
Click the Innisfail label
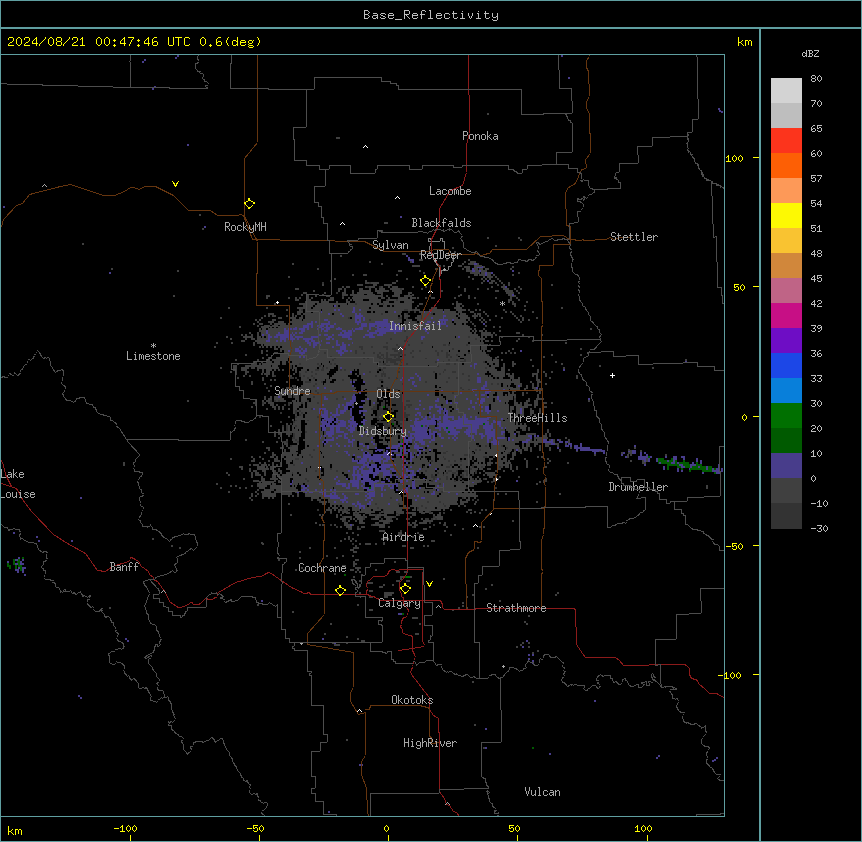click(x=415, y=326)
